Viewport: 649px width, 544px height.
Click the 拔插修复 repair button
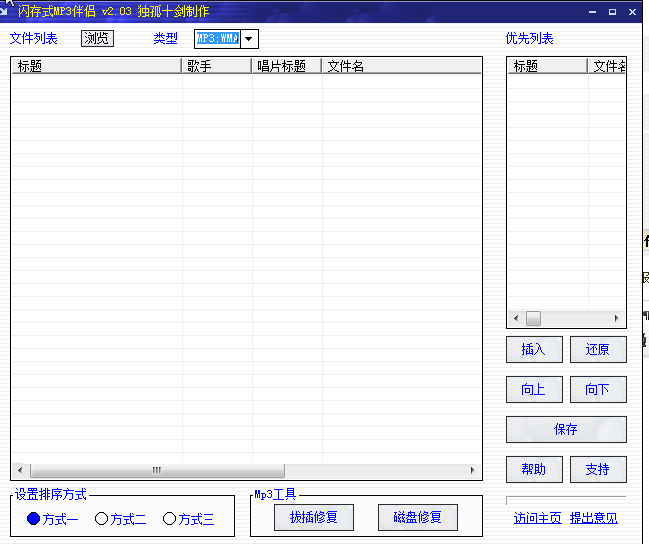[314, 518]
